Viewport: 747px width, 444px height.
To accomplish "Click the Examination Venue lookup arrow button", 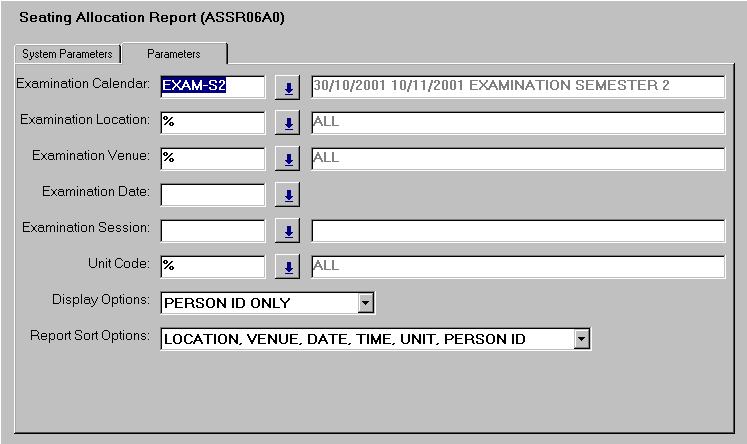I will coord(288,159).
